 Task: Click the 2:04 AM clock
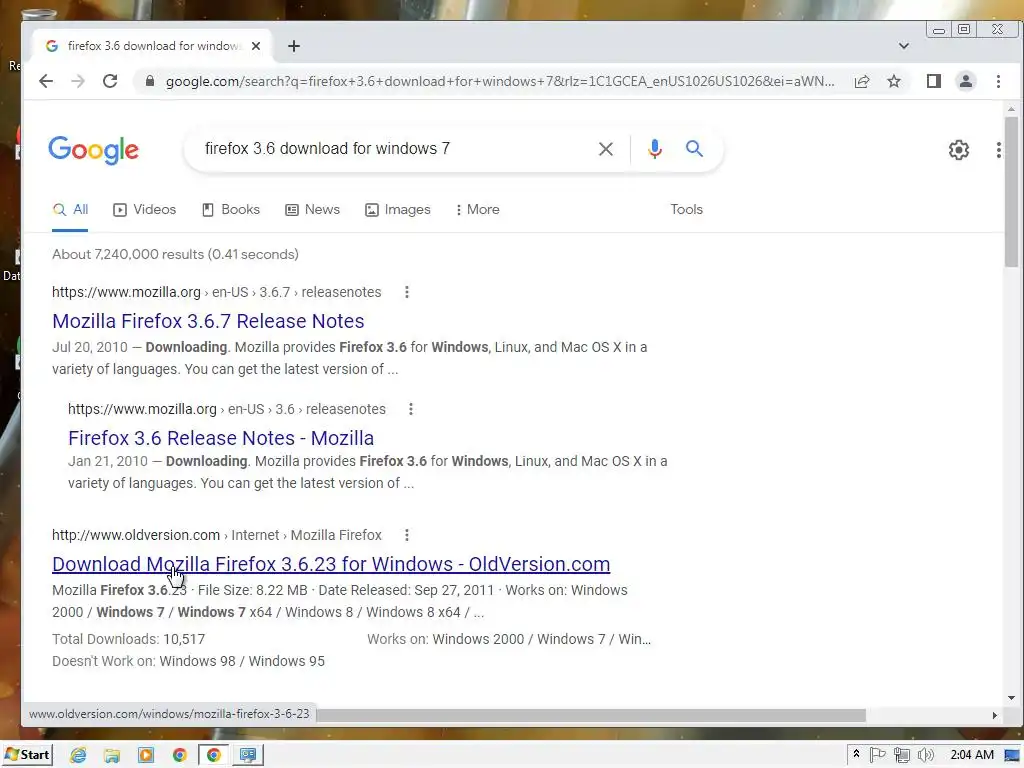[x=972, y=755]
